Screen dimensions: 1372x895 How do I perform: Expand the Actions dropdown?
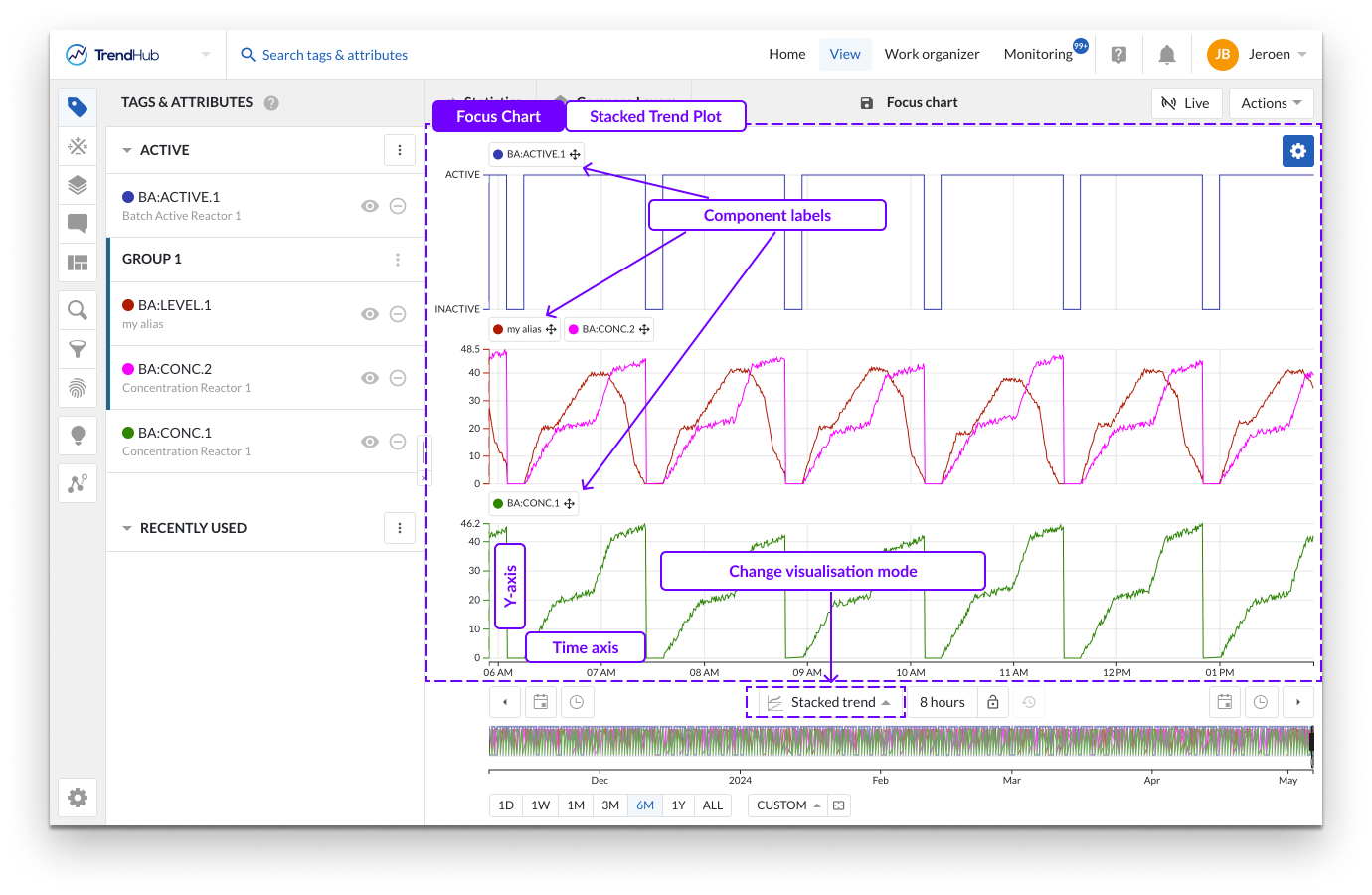pyautogui.click(x=1271, y=103)
